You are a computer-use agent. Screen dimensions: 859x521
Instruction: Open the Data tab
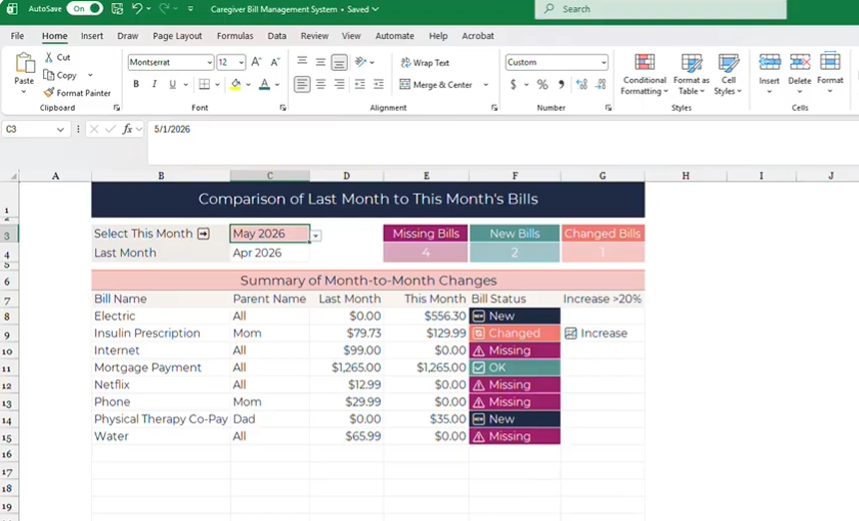[x=277, y=36]
